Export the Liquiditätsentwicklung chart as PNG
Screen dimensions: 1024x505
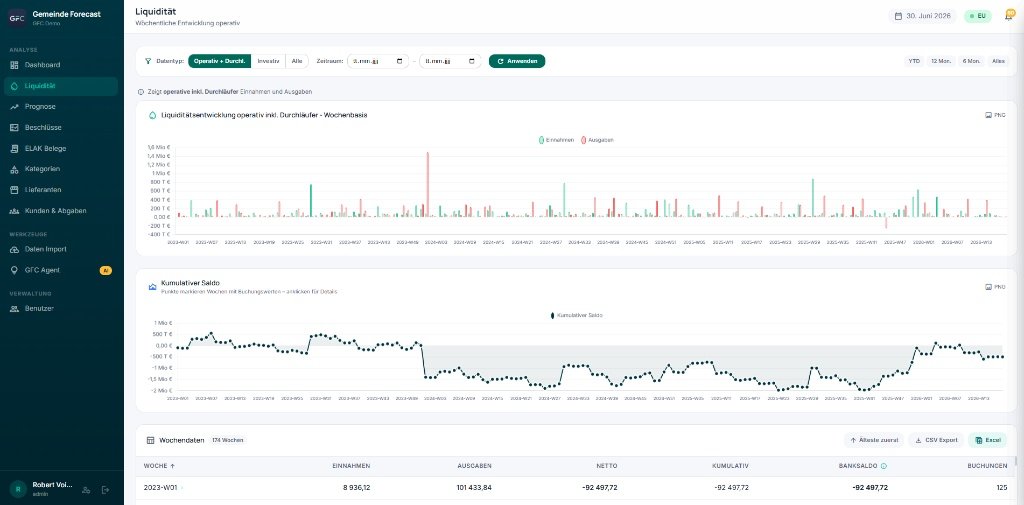[x=995, y=115]
